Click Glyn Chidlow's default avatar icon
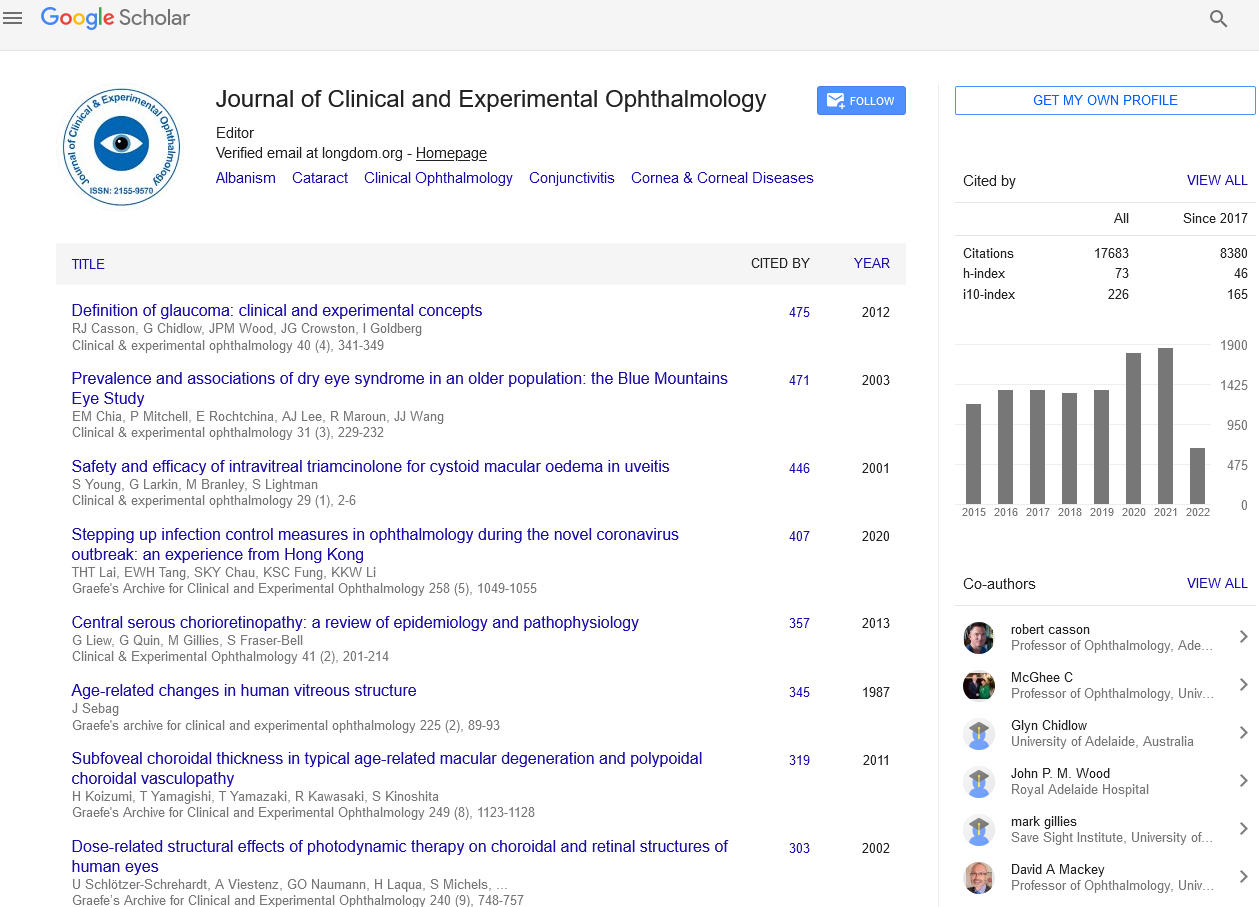Screen dimensions: 1259x907 point(978,733)
